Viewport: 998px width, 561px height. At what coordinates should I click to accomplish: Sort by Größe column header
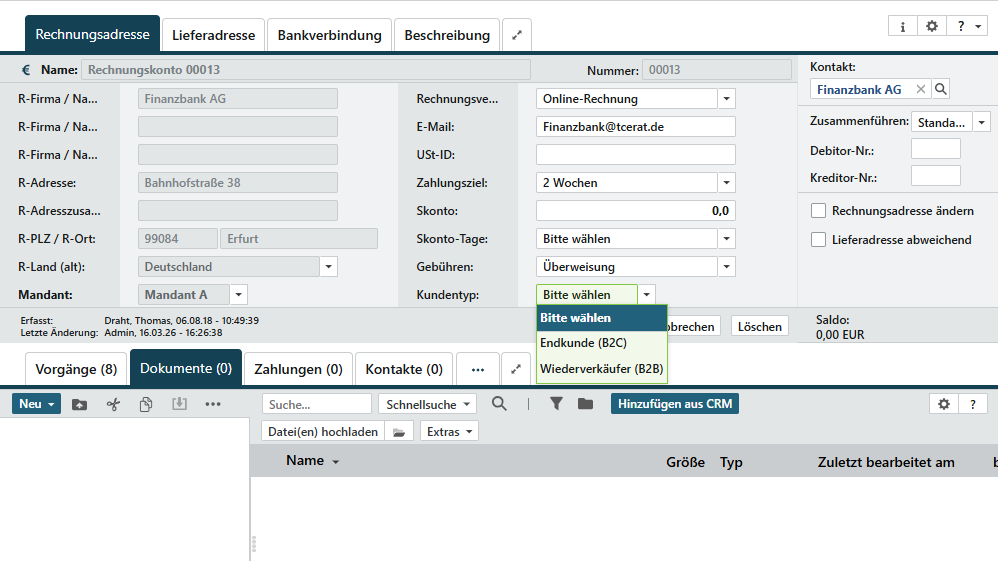coord(685,462)
